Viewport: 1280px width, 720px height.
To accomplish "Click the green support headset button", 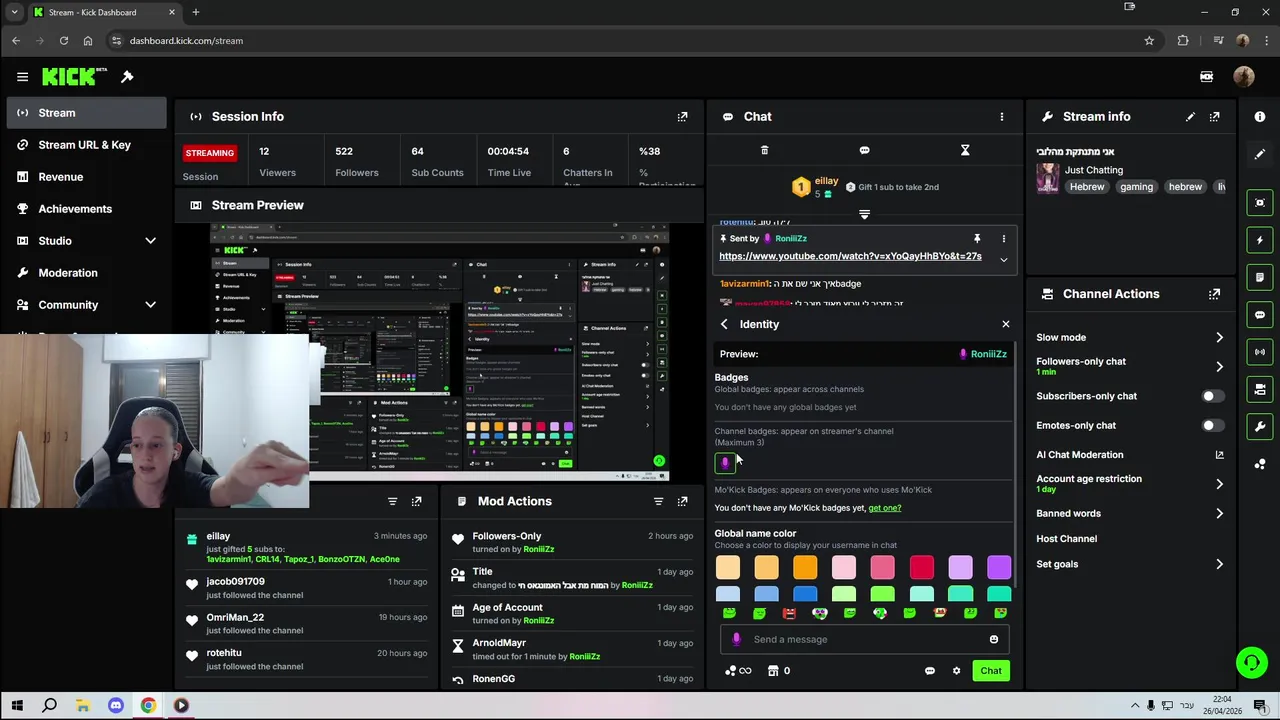I will [x=1251, y=663].
